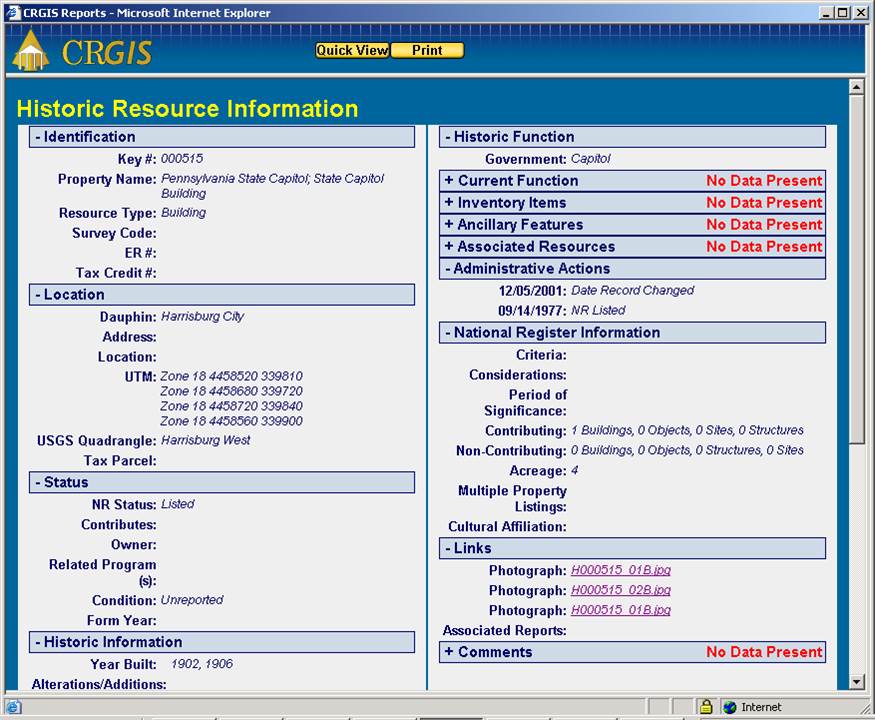
Task: Click the Condition value Unreported
Action: pos(192,600)
